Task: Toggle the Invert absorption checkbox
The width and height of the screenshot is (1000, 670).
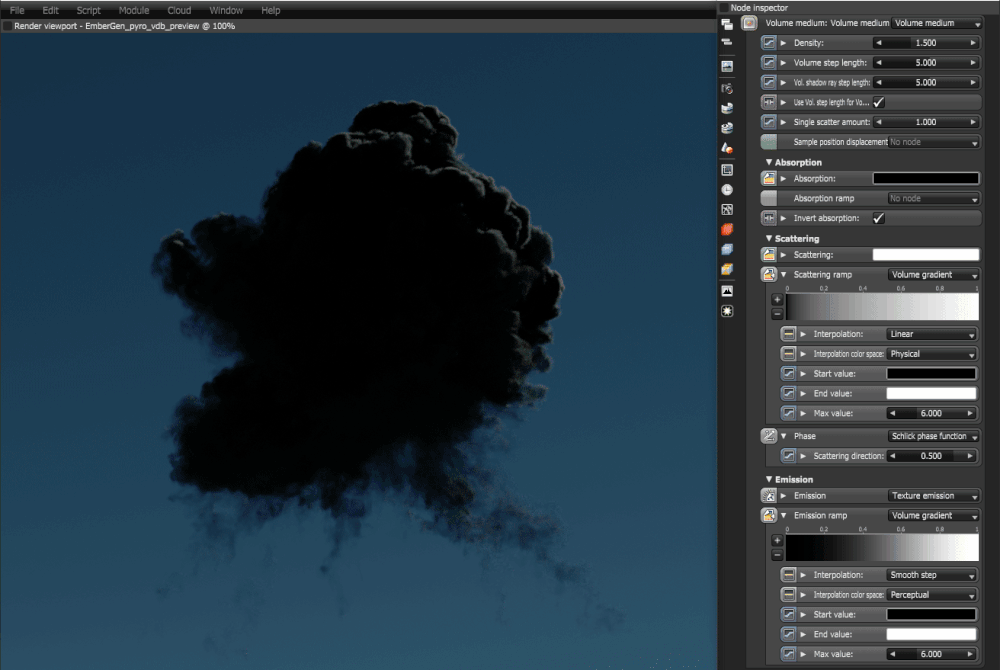Action: coord(878,218)
